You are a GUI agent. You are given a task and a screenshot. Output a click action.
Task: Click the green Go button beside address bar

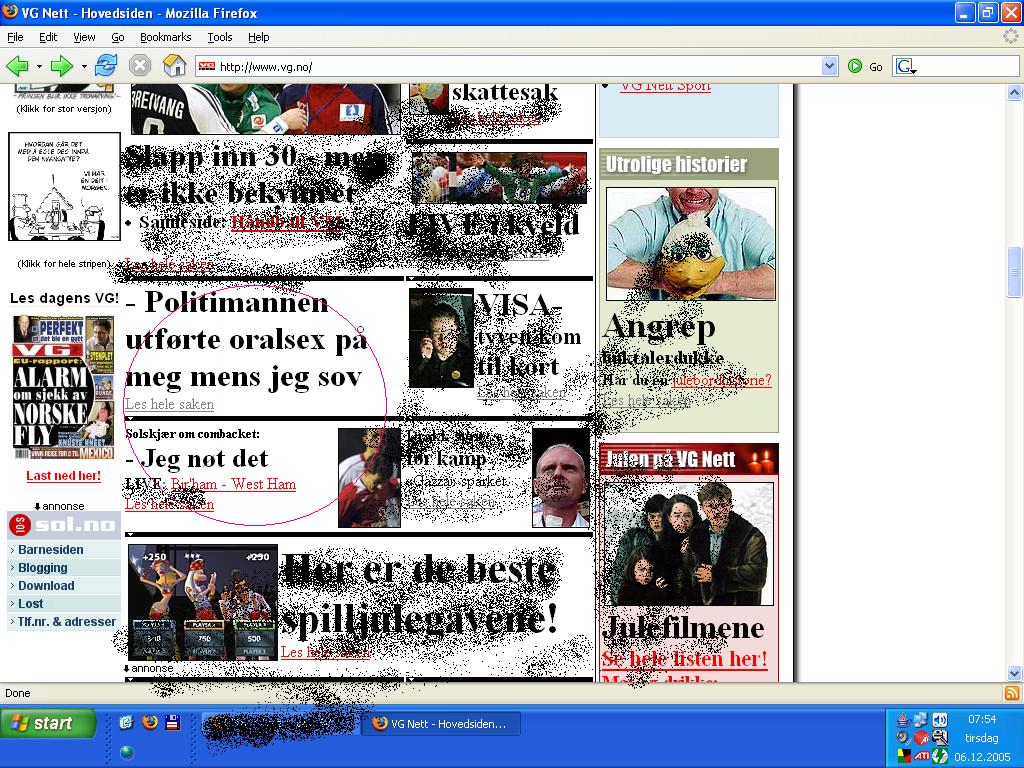[x=865, y=66]
